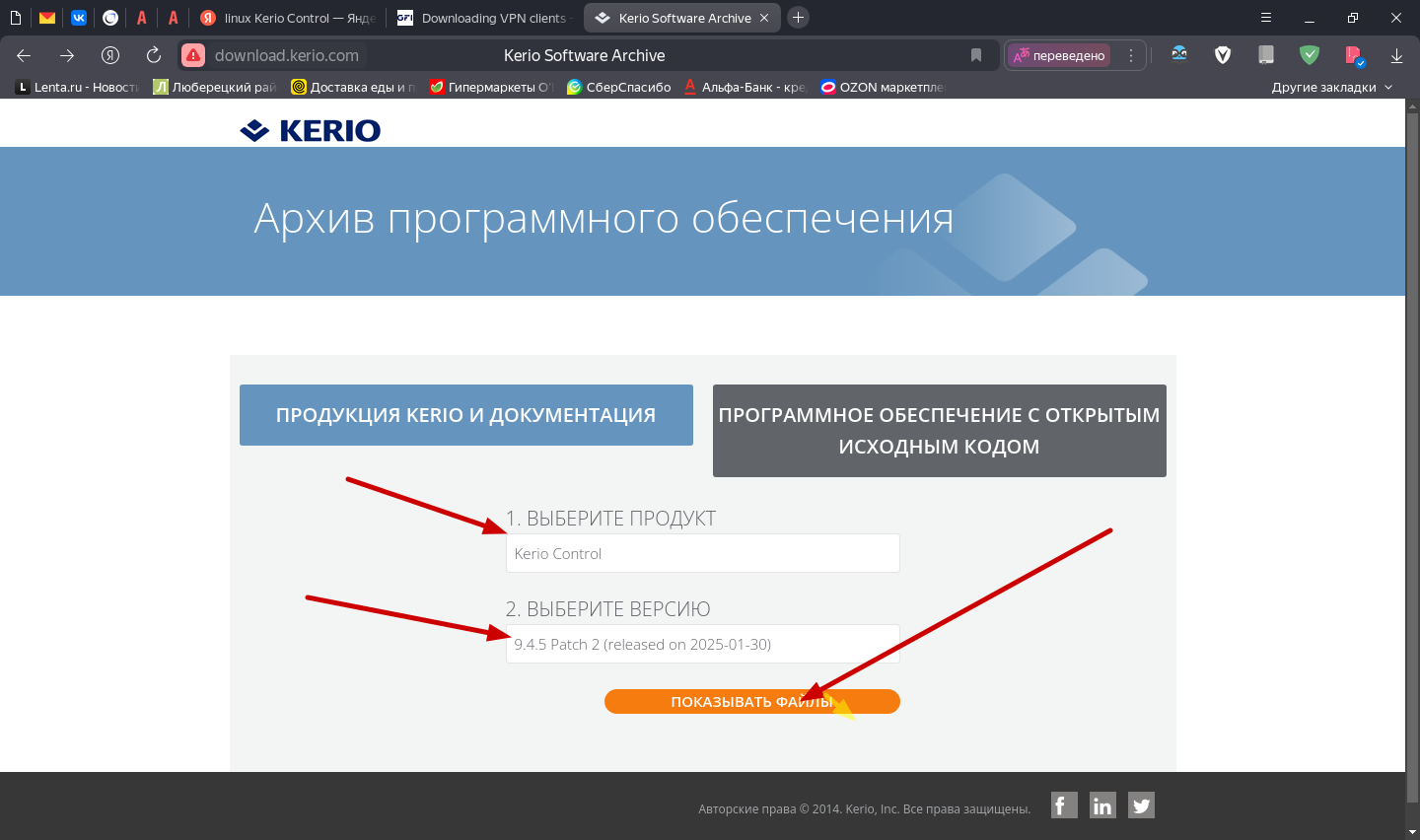
Task: Open the СберСпасибо bookmark
Action: click(619, 87)
